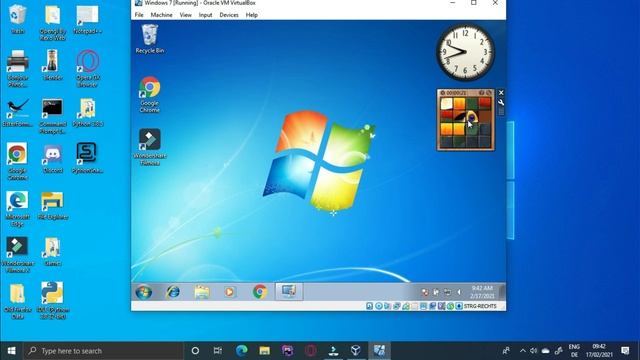Click the Action Center flag in the VM tray

425,292
